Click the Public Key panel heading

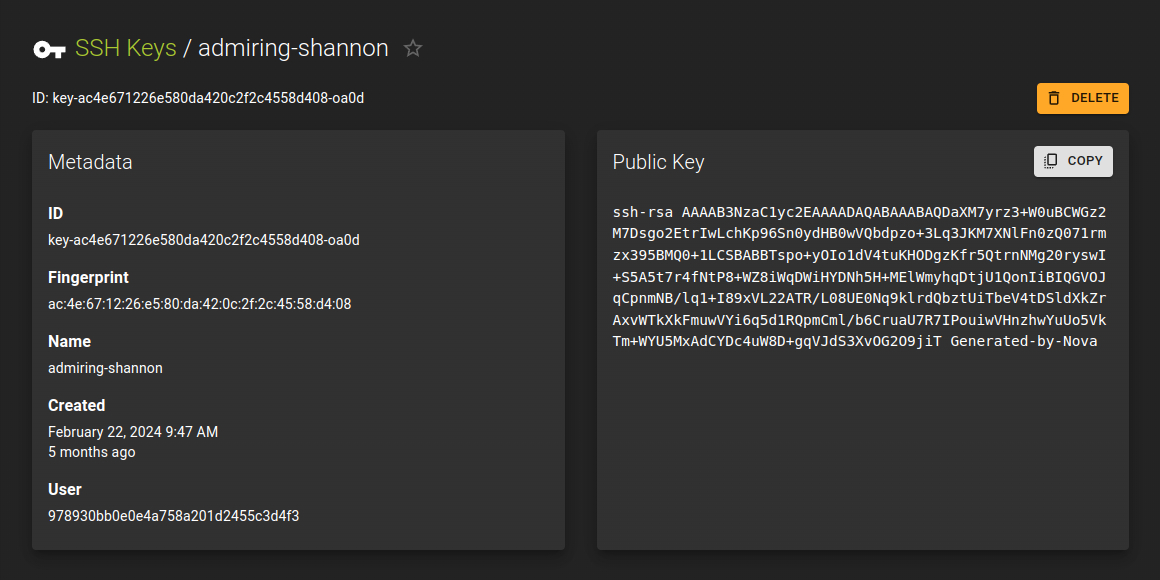tap(658, 162)
